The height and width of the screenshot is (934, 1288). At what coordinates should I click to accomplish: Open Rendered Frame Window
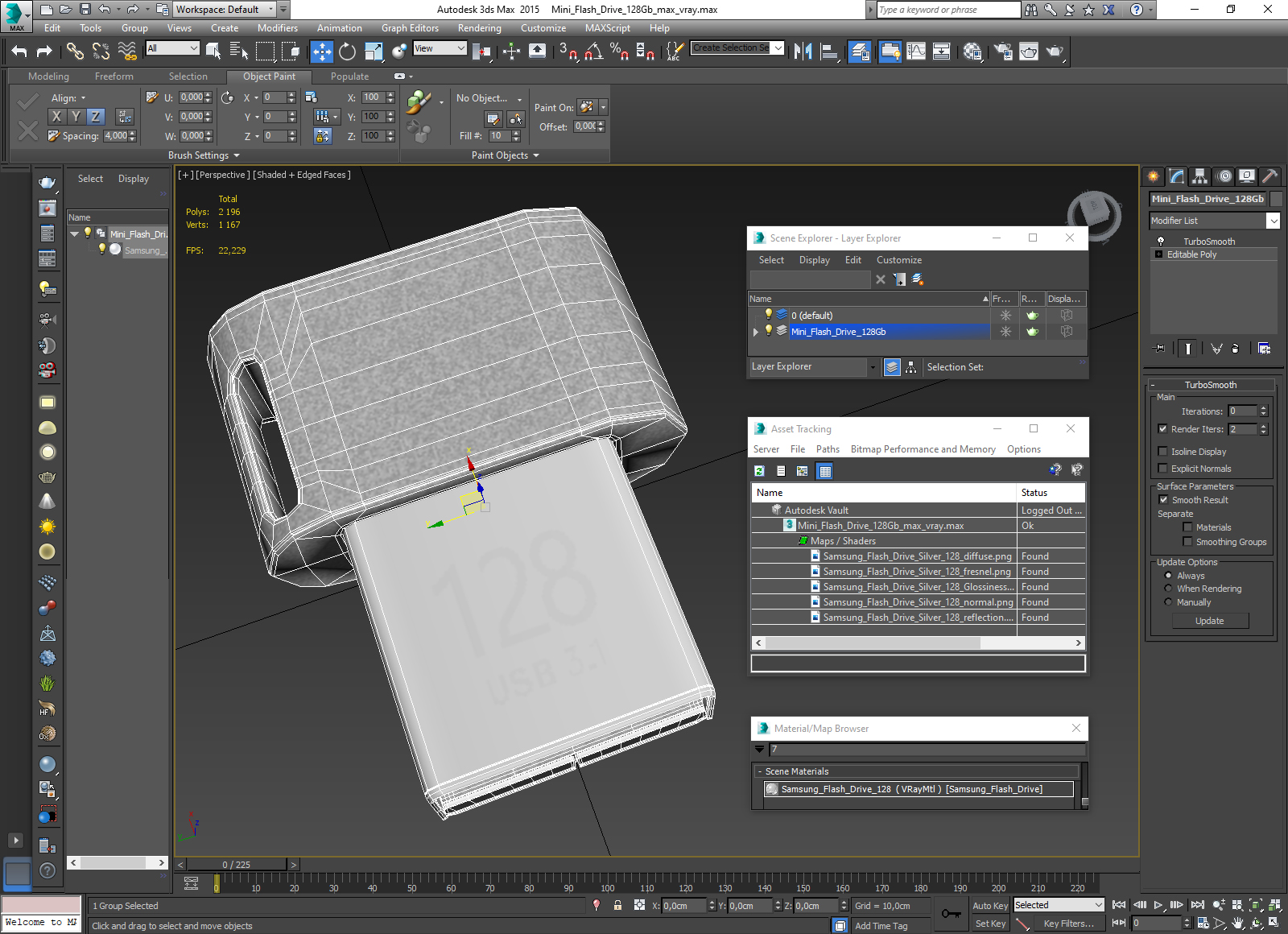[1029, 52]
